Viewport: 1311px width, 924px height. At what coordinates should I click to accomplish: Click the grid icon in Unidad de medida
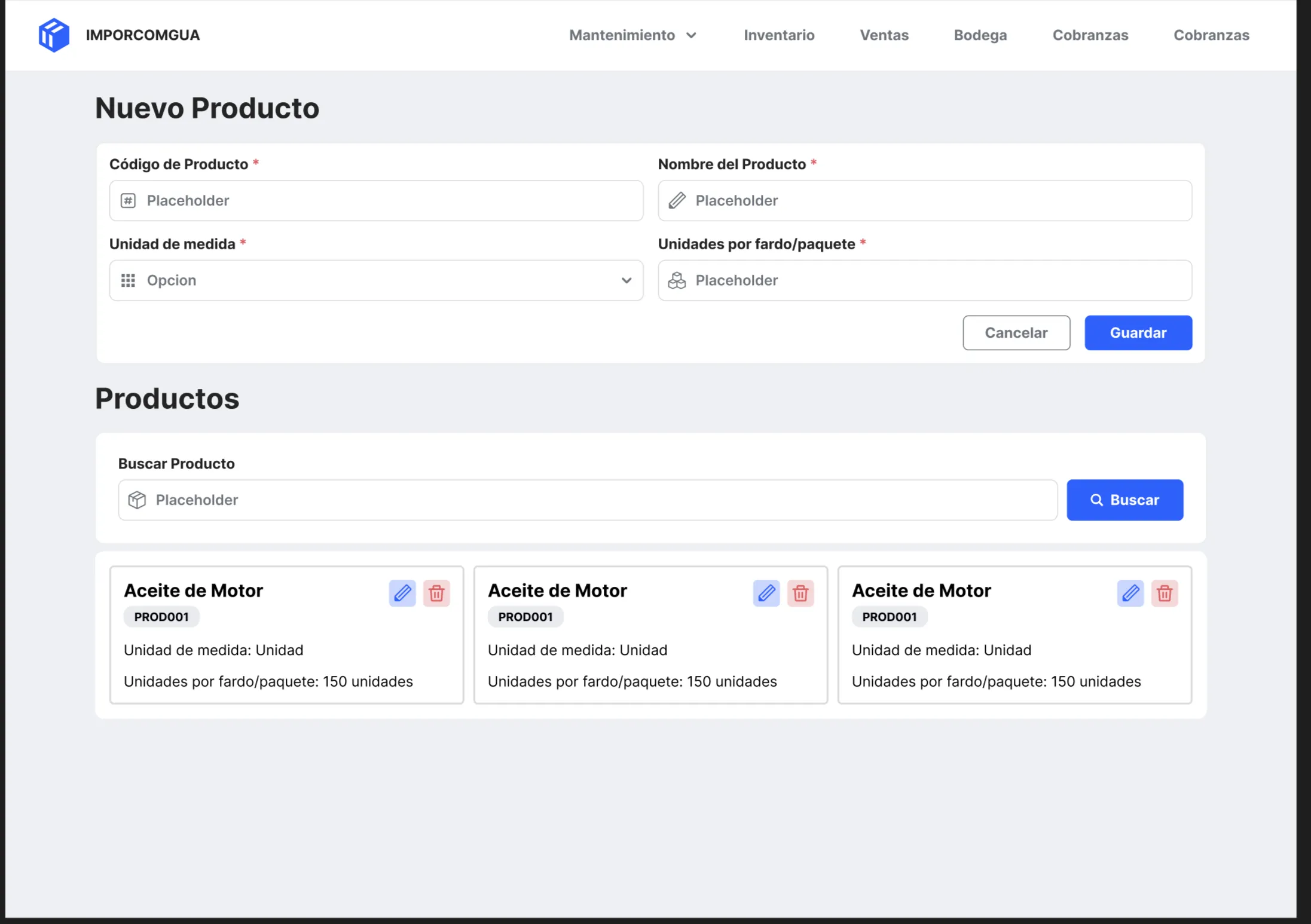point(129,280)
